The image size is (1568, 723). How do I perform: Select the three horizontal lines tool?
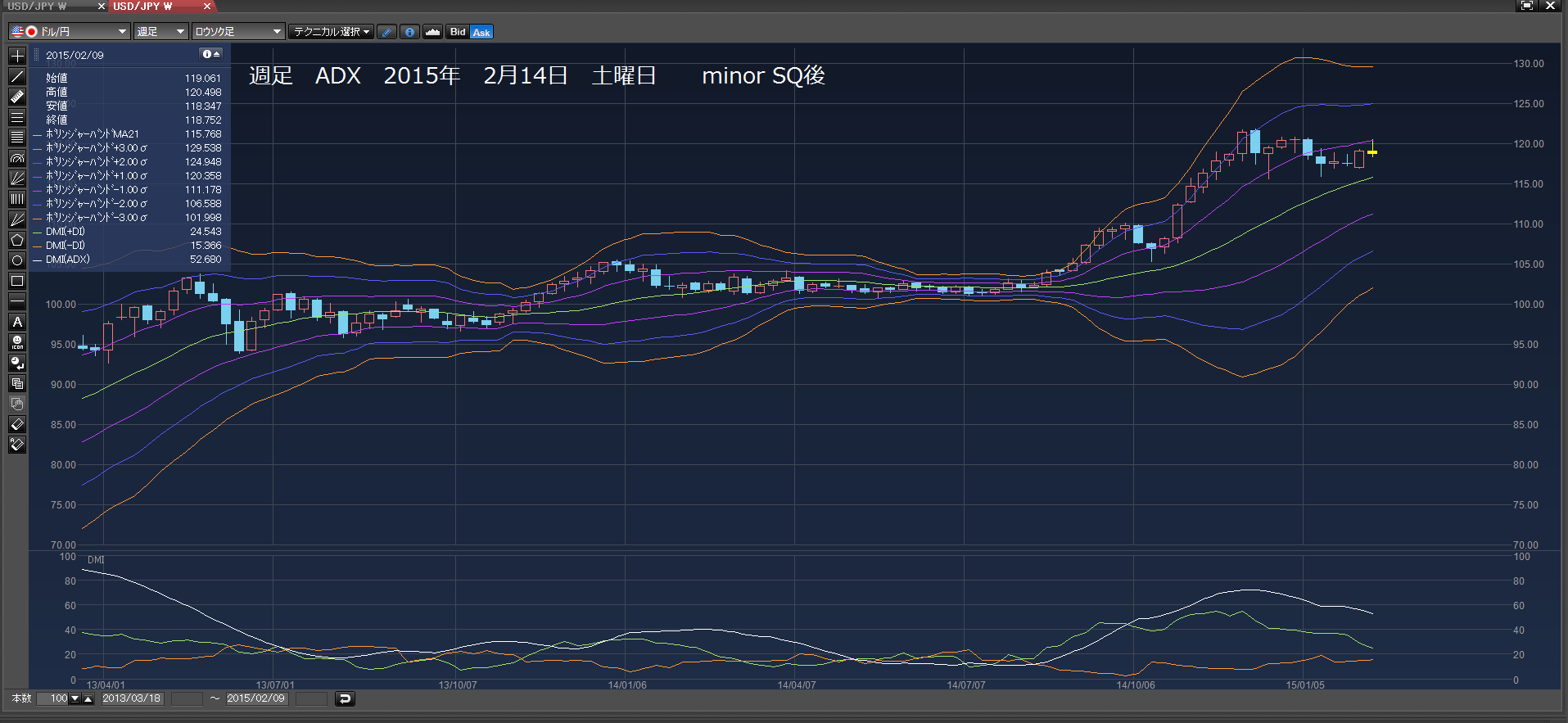17,117
